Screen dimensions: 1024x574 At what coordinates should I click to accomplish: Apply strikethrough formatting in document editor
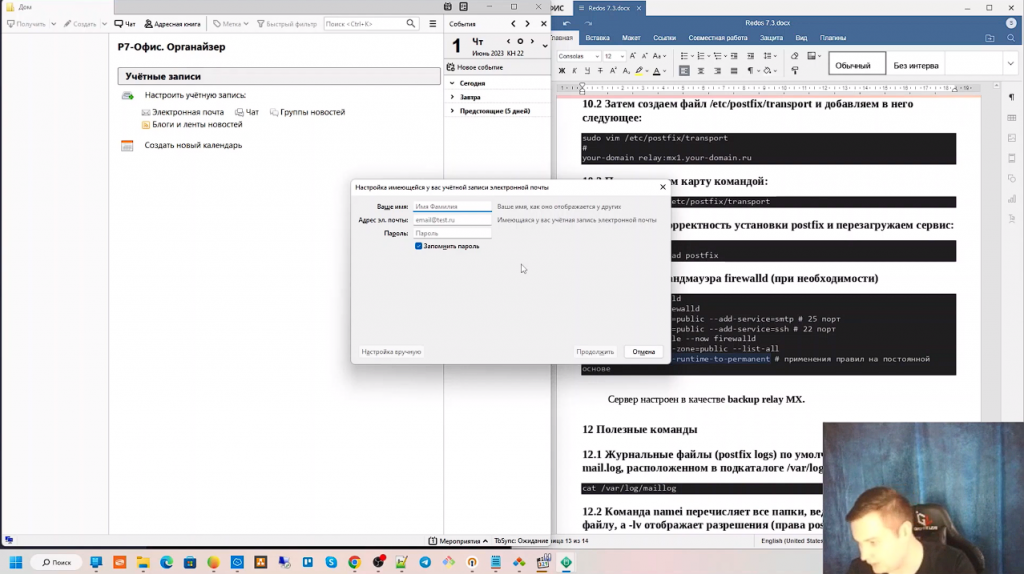[600, 71]
